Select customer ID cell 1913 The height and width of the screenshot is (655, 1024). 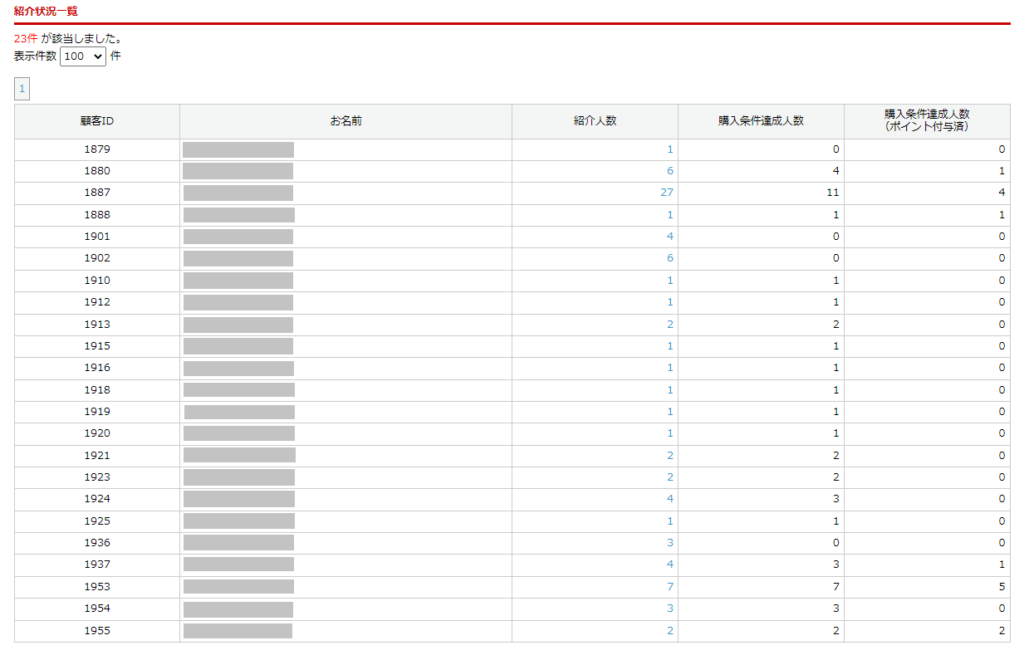click(97, 325)
